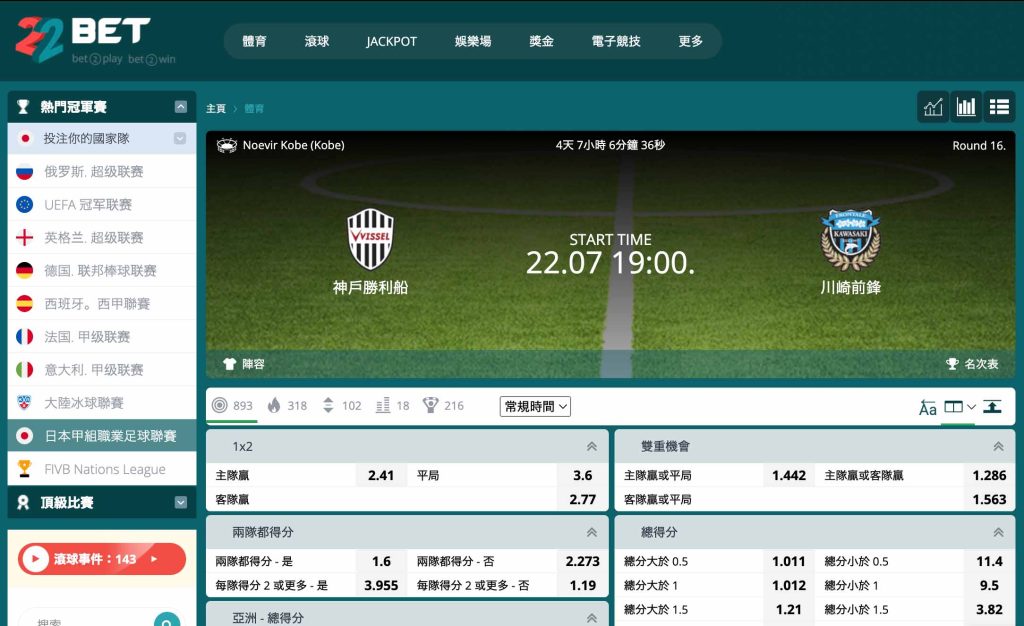Open the 更多 menu

click(690, 41)
